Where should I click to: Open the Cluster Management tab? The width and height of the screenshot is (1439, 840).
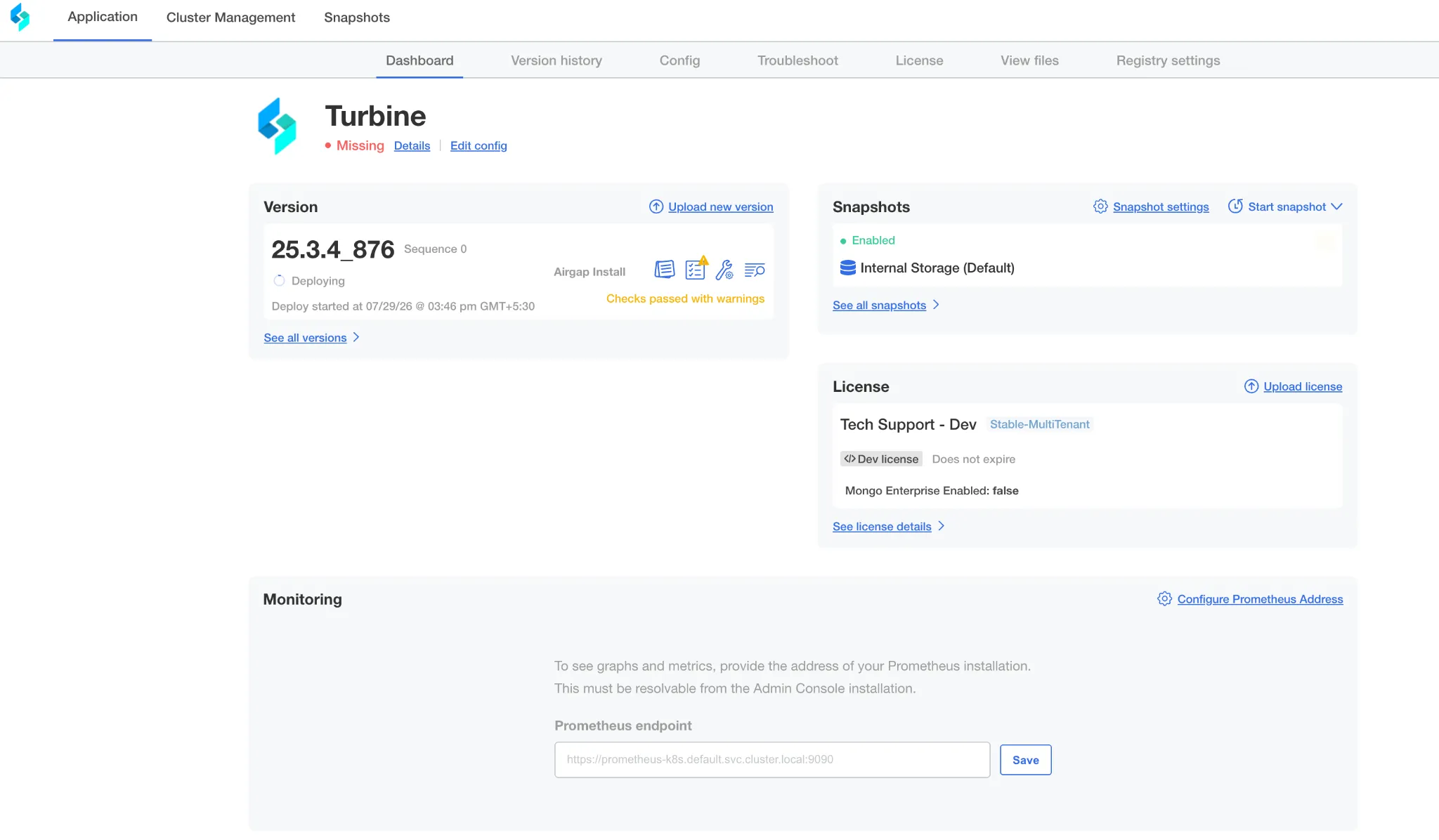tap(230, 18)
